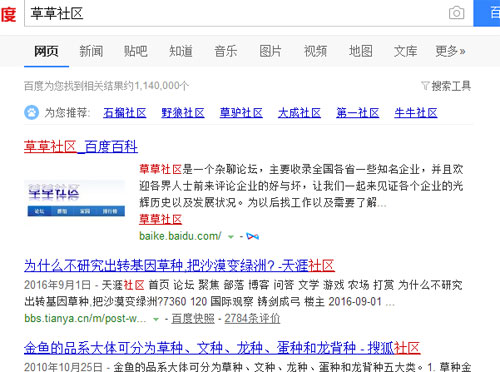Expand the 更多» menu
The height and width of the screenshot is (372, 500).
[x=450, y=51]
